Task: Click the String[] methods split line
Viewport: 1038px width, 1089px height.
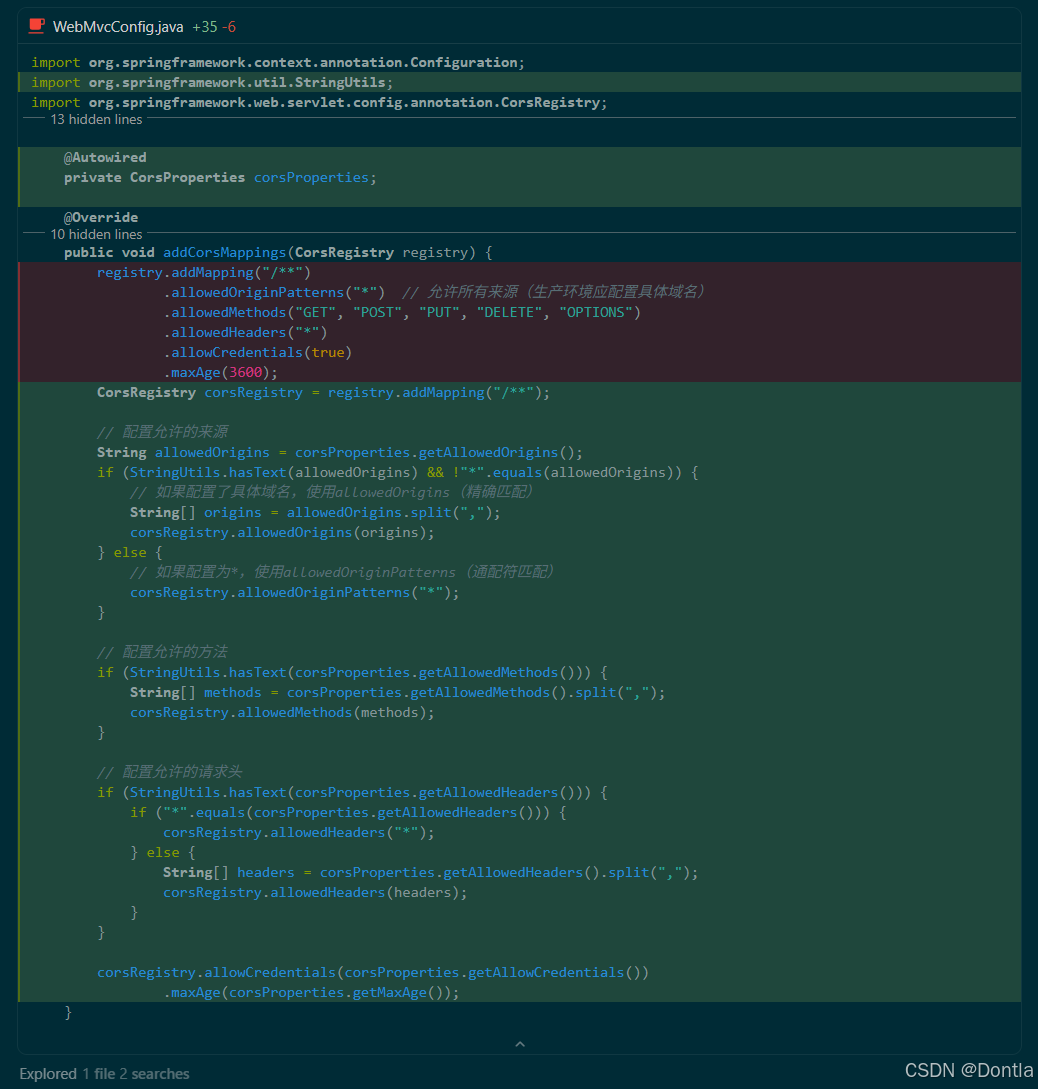Action: point(397,692)
